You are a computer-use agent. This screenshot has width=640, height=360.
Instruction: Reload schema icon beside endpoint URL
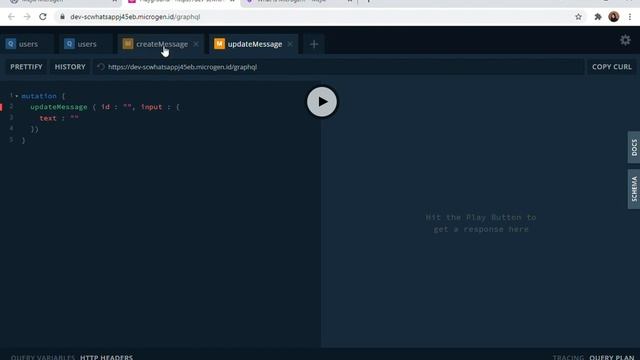[x=101, y=67]
